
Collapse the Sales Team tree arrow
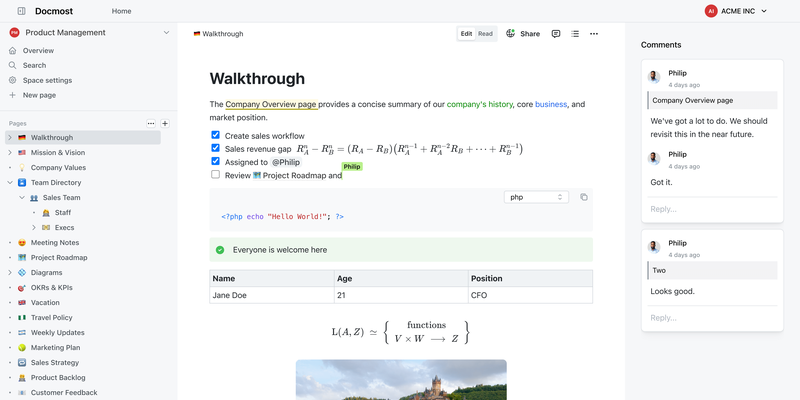click(x=22, y=197)
